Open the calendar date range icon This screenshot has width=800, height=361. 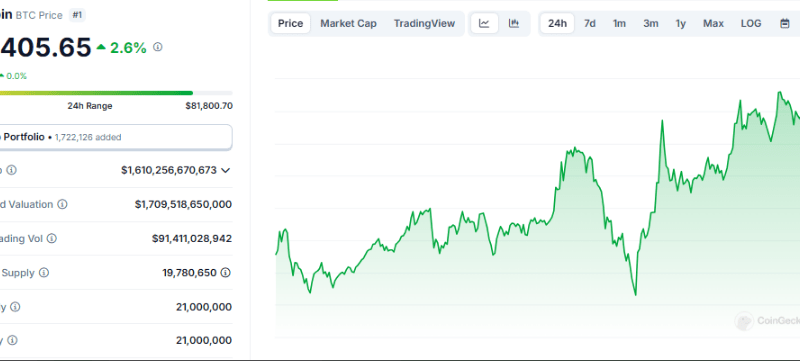[x=785, y=23]
